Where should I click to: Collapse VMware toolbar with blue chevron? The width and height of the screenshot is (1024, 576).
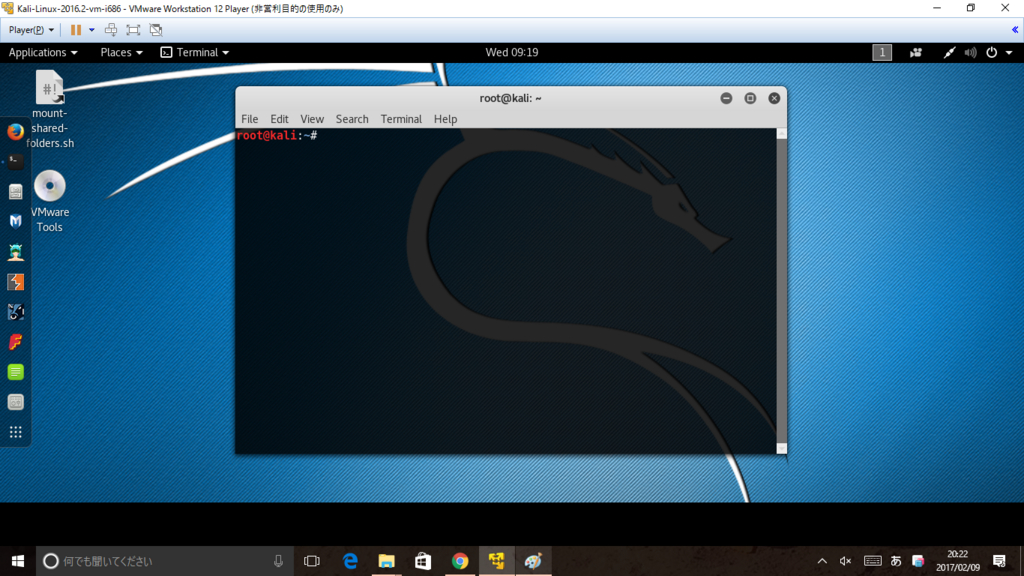(x=1015, y=29)
